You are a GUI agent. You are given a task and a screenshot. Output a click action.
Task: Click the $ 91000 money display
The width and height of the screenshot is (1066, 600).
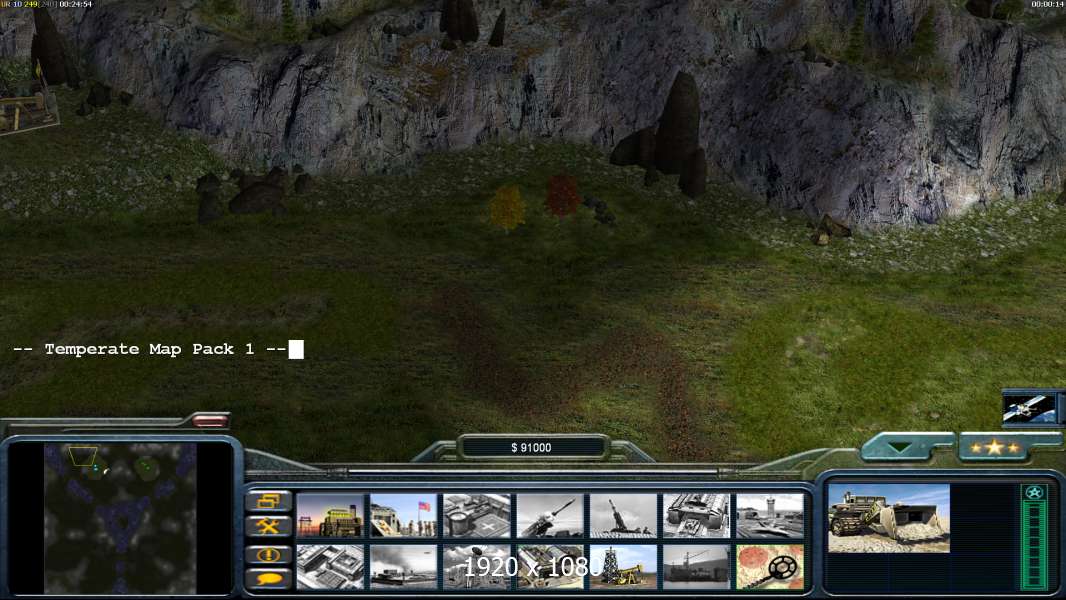pos(531,447)
